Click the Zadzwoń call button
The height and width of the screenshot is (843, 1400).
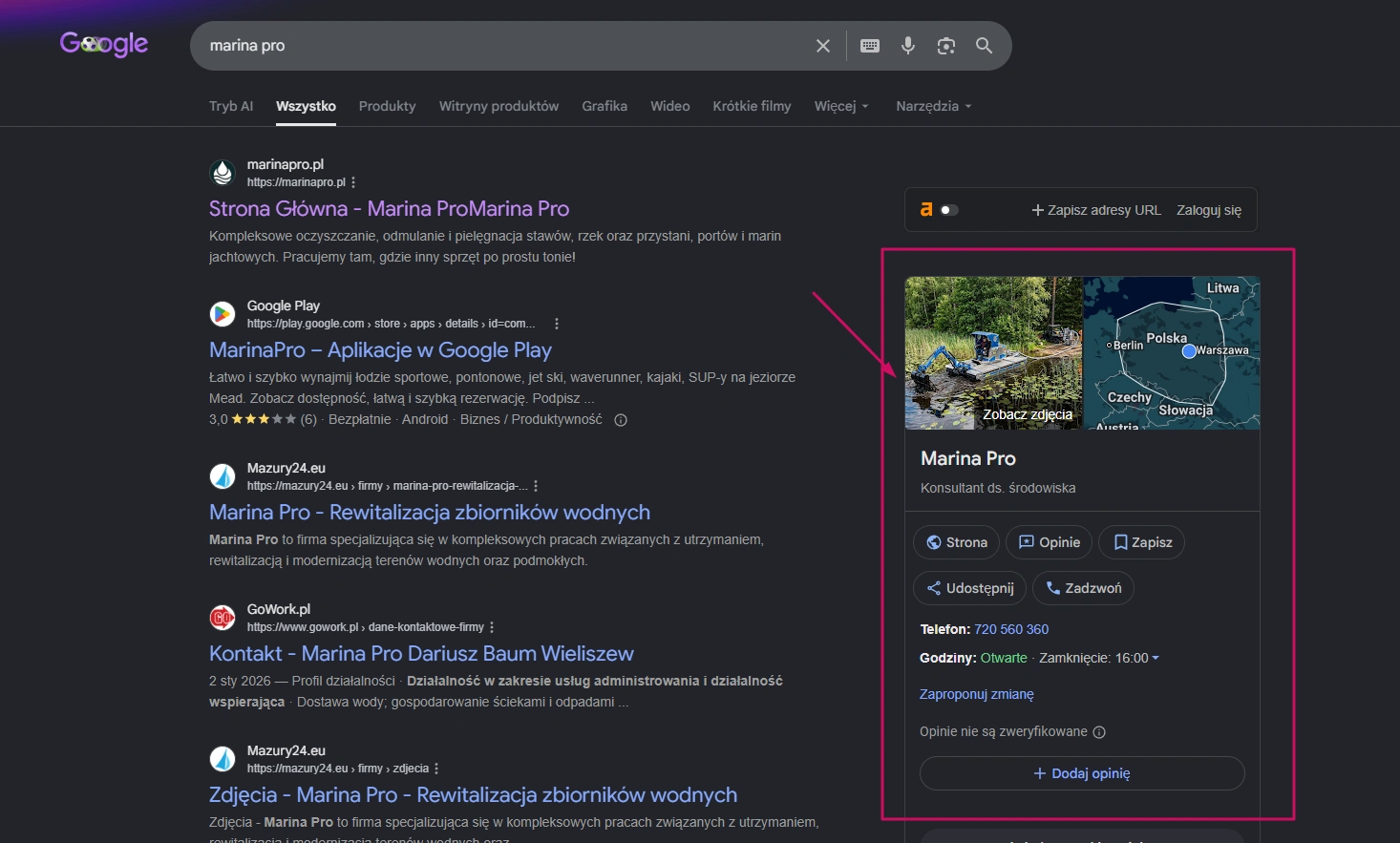click(1084, 588)
